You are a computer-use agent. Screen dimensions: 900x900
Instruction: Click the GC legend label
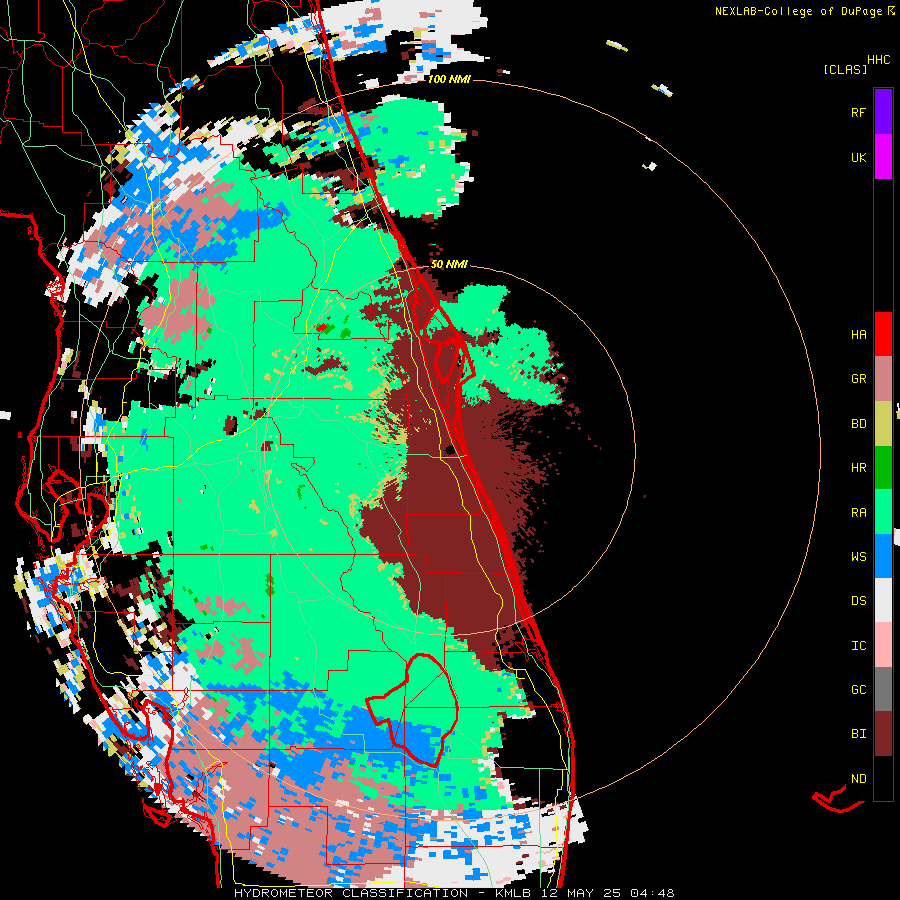click(x=858, y=690)
